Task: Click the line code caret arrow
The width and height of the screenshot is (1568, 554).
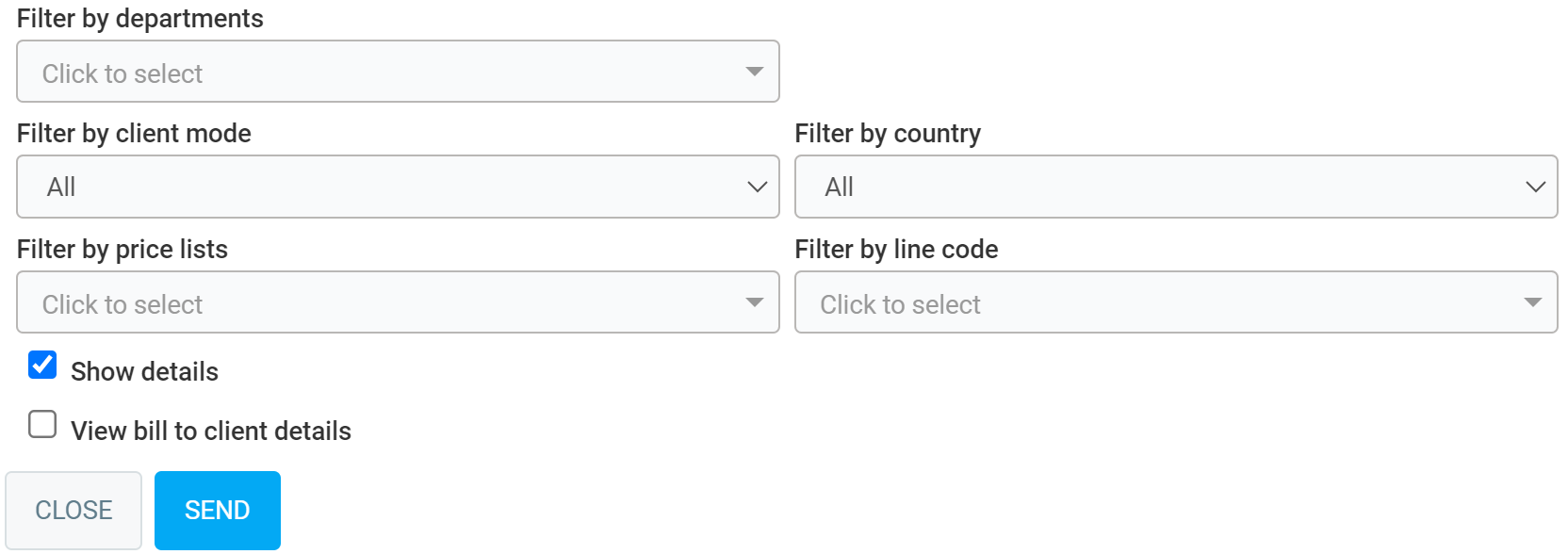Action: pos(1532,302)
